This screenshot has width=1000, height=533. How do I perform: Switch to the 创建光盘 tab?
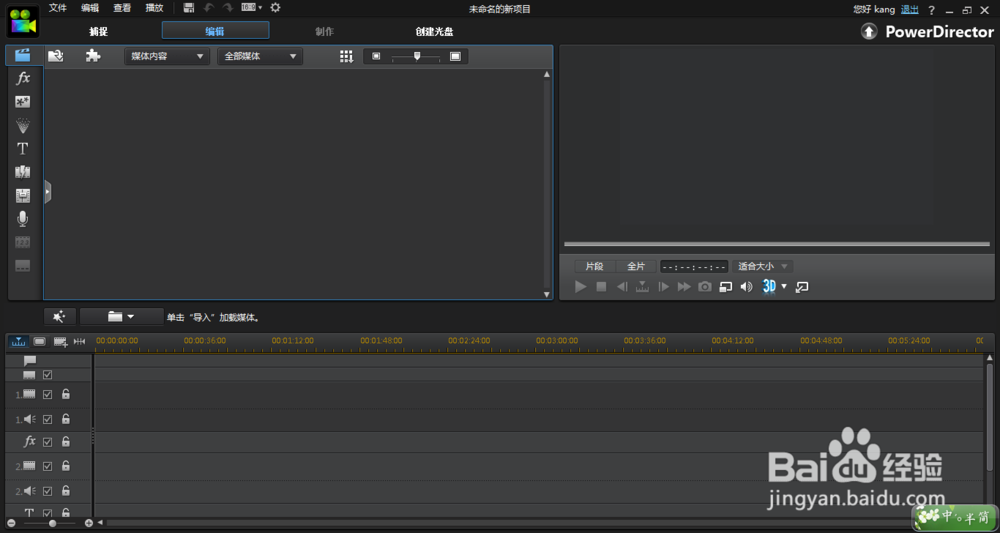tap(434, 31)
